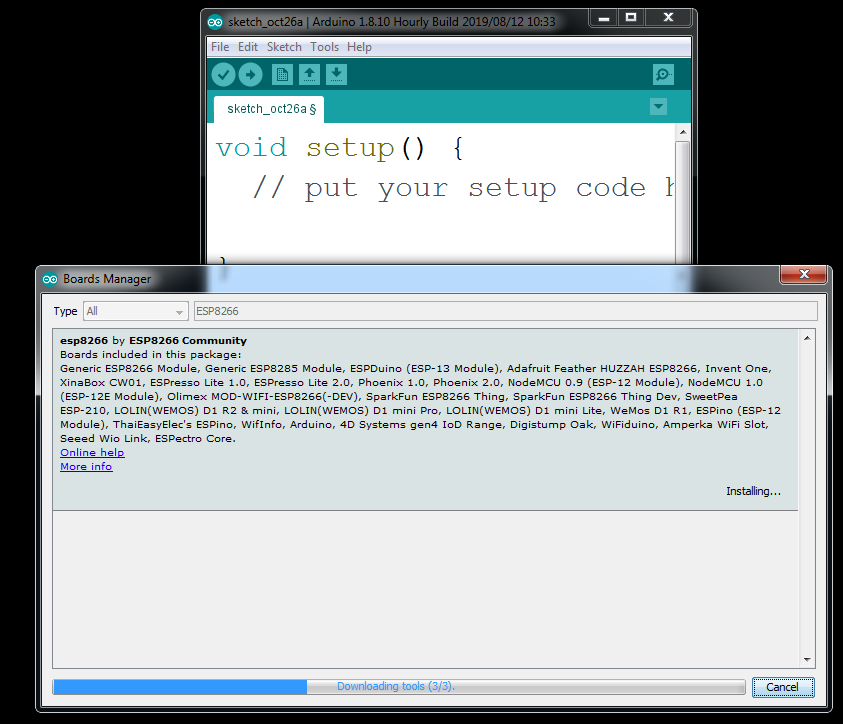The width and height of the screenshot is (843, 725).
Task: Open the Serial Monitor magnifier icon
Action: (663, 75)
